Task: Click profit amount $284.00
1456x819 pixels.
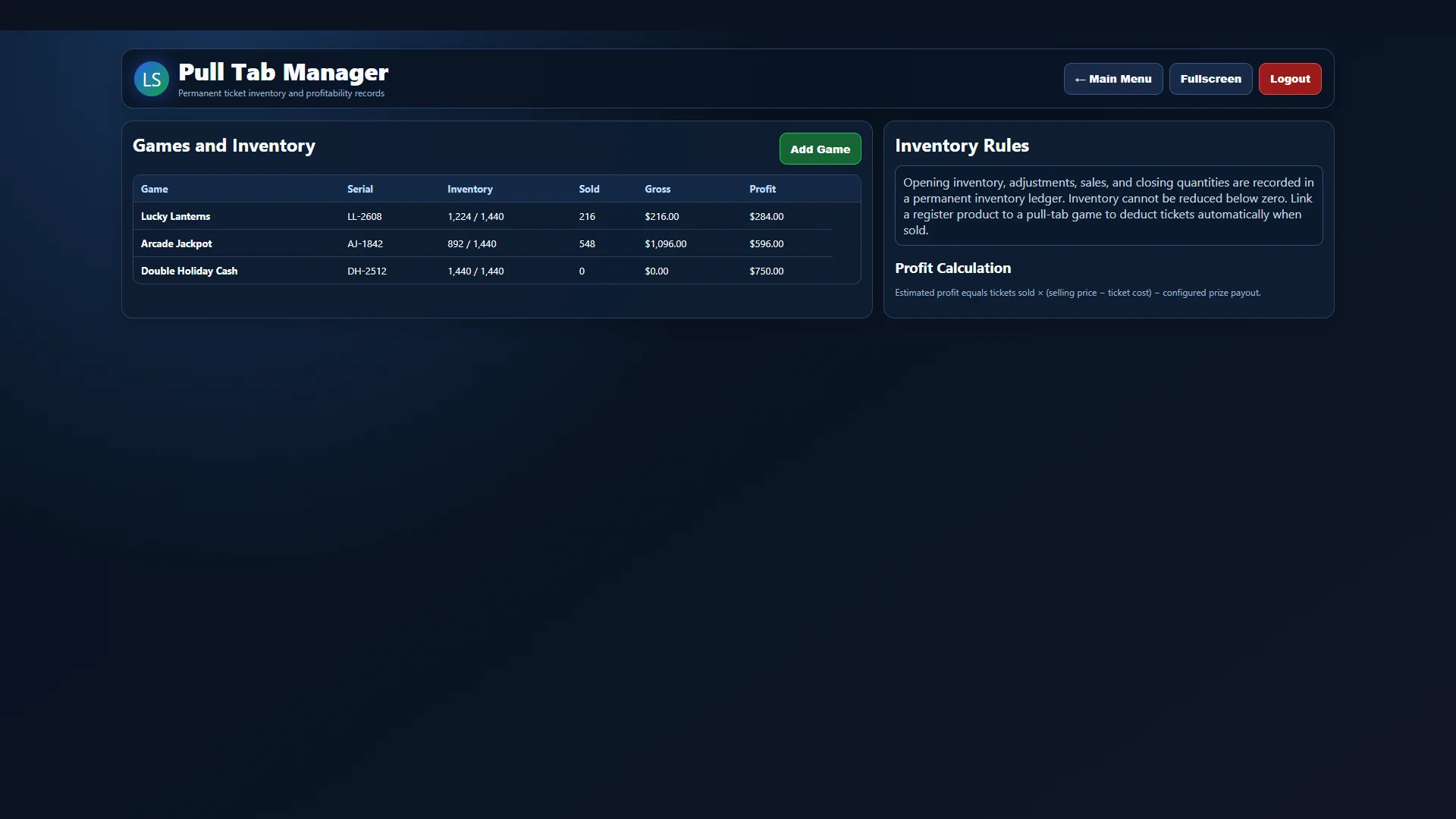Action: pyautogui.click(x=766, y=216)
